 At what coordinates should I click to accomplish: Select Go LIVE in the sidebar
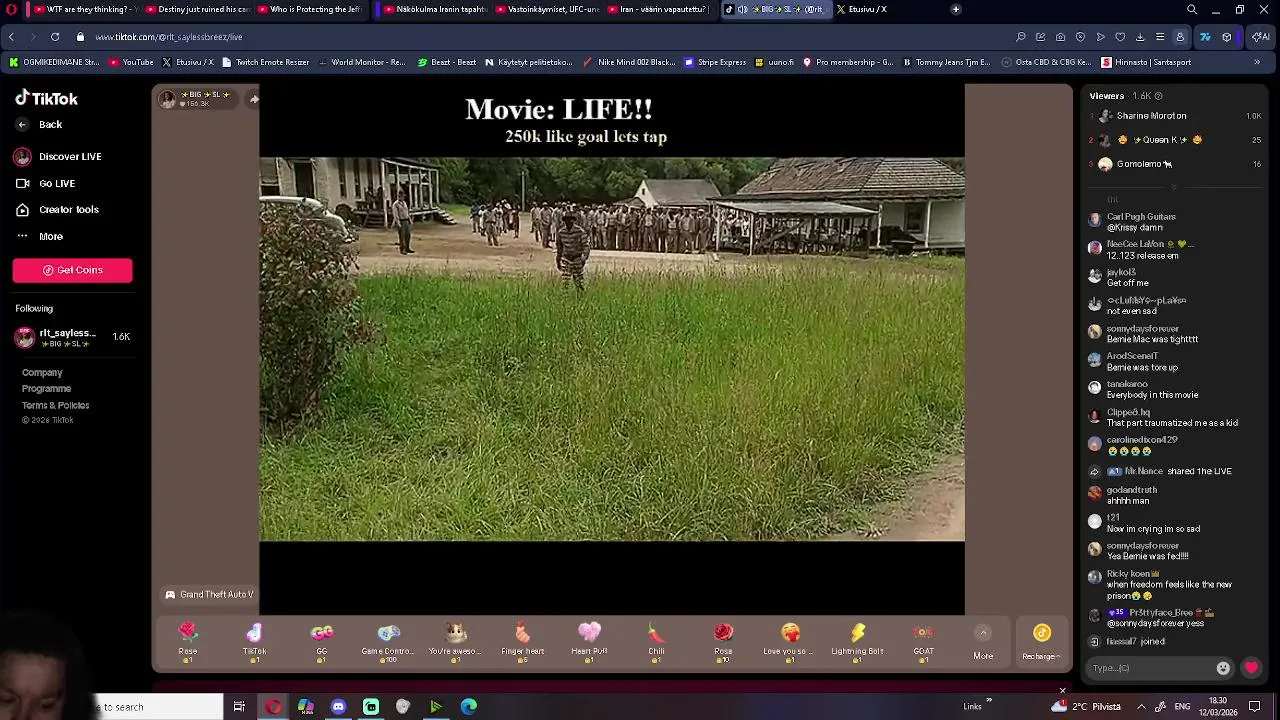pos(45,184)
